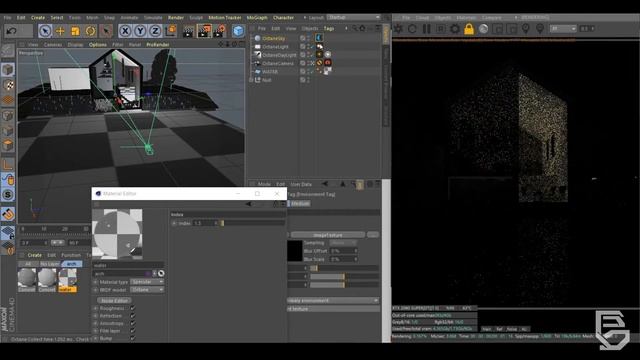Click Live Viewer first pin picker icon

point(526,29)
